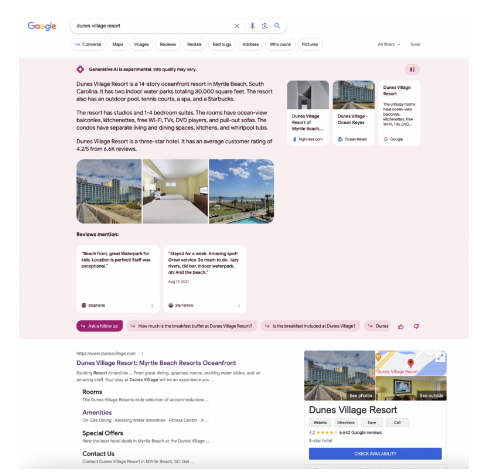Open Google Lens image search icon
Viewport: 481px width, 472px height.
point(265,26)
